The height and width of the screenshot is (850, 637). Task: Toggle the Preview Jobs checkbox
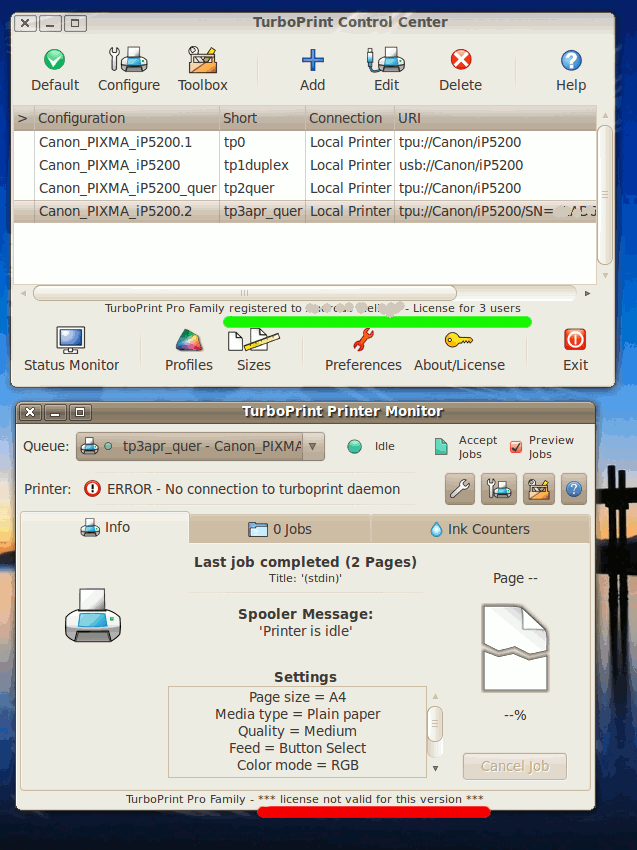(x=516, y=447)
